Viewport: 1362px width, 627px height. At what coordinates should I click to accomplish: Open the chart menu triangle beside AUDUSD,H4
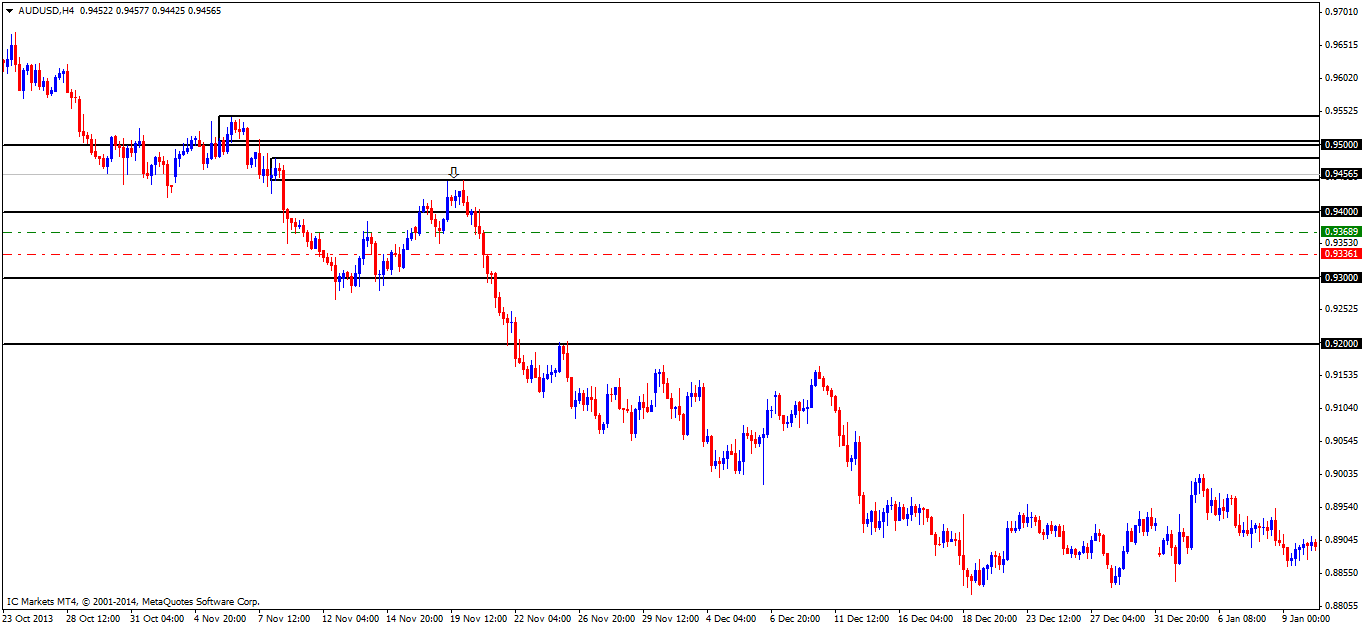[x=9, y=11]
